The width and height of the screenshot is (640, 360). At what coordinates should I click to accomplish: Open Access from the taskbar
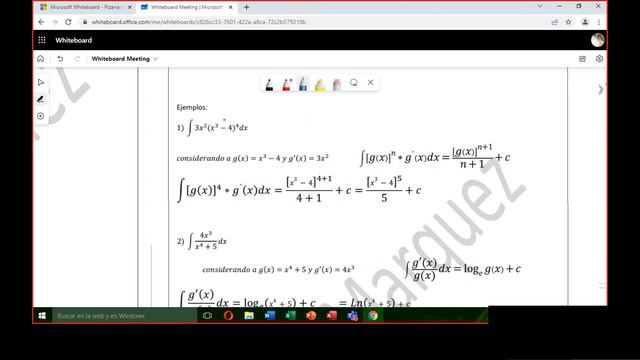[x=332, y=316]
